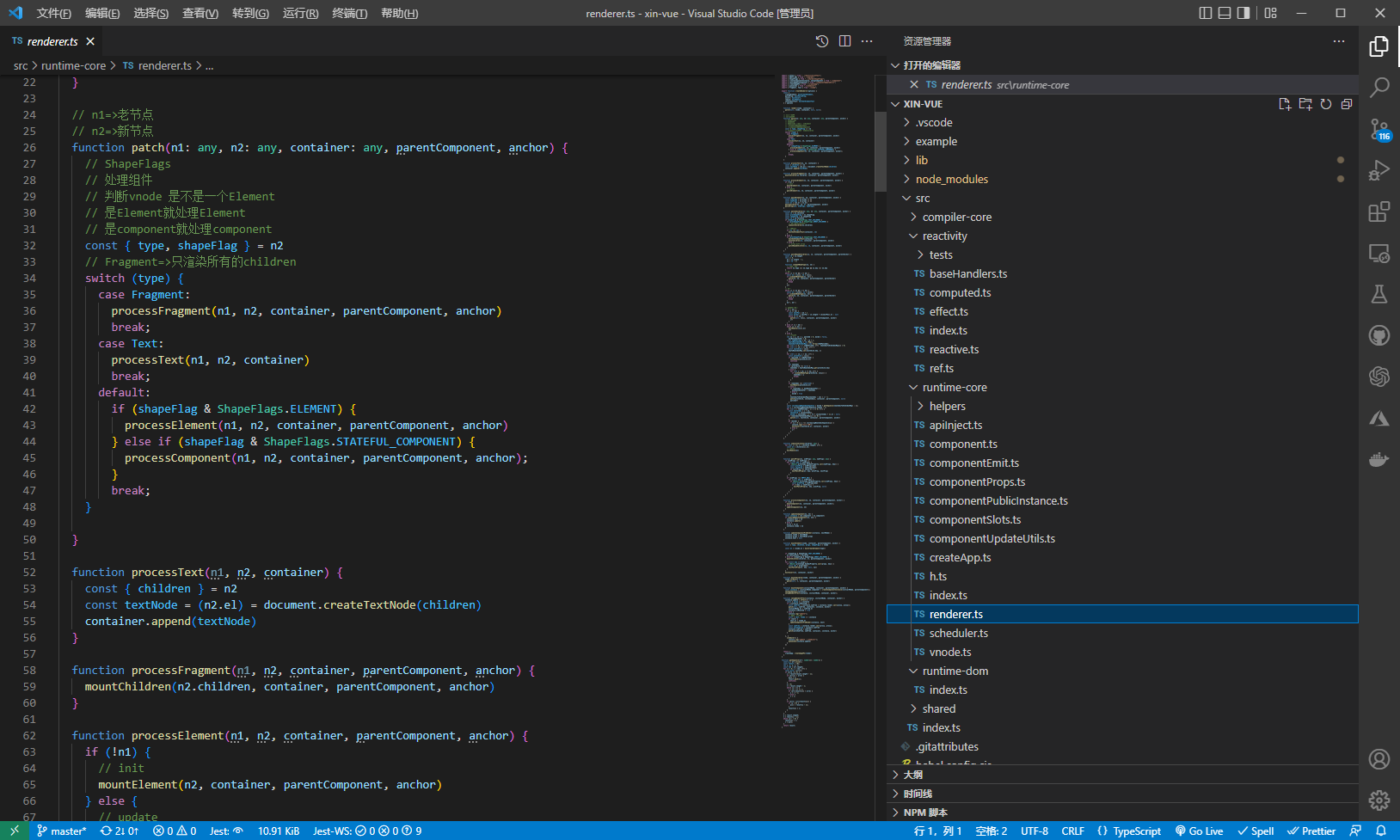Show errors and warnings count in status bar
Viewport: 1400px width, 840px height.
coord(175,831)
